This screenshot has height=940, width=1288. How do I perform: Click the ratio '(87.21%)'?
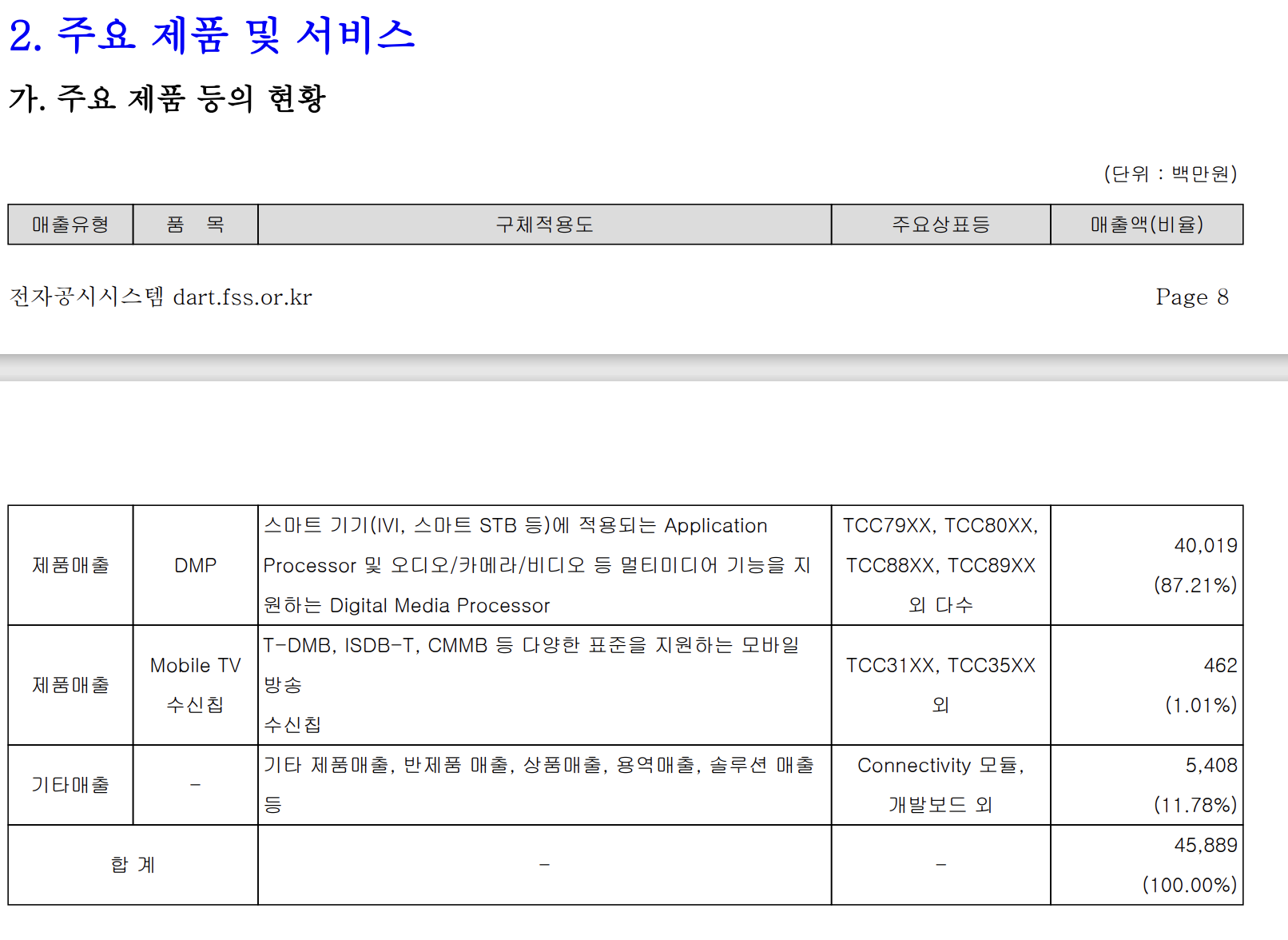(1195, 585)
